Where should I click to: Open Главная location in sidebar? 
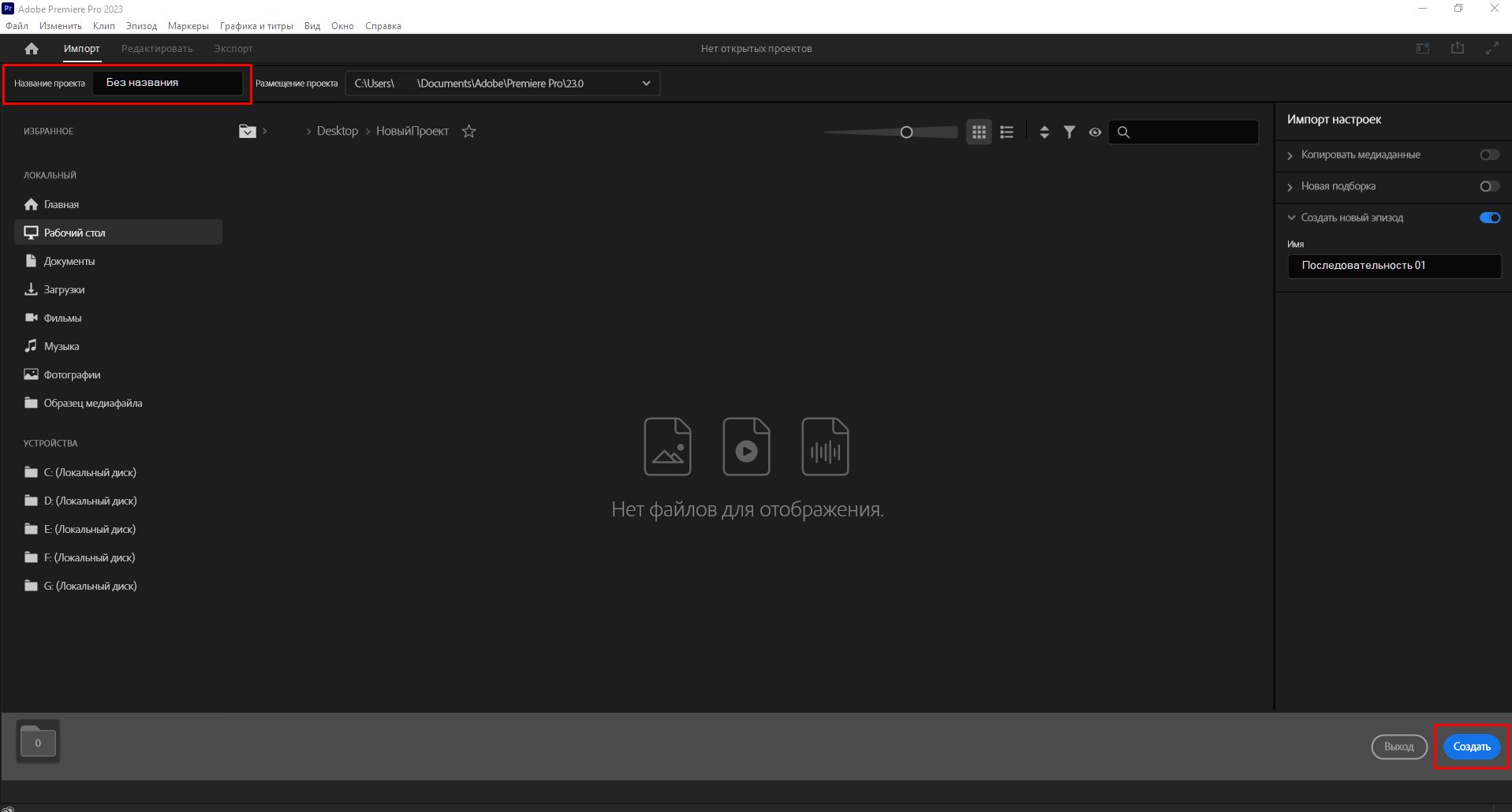click(x=118, y=204)
